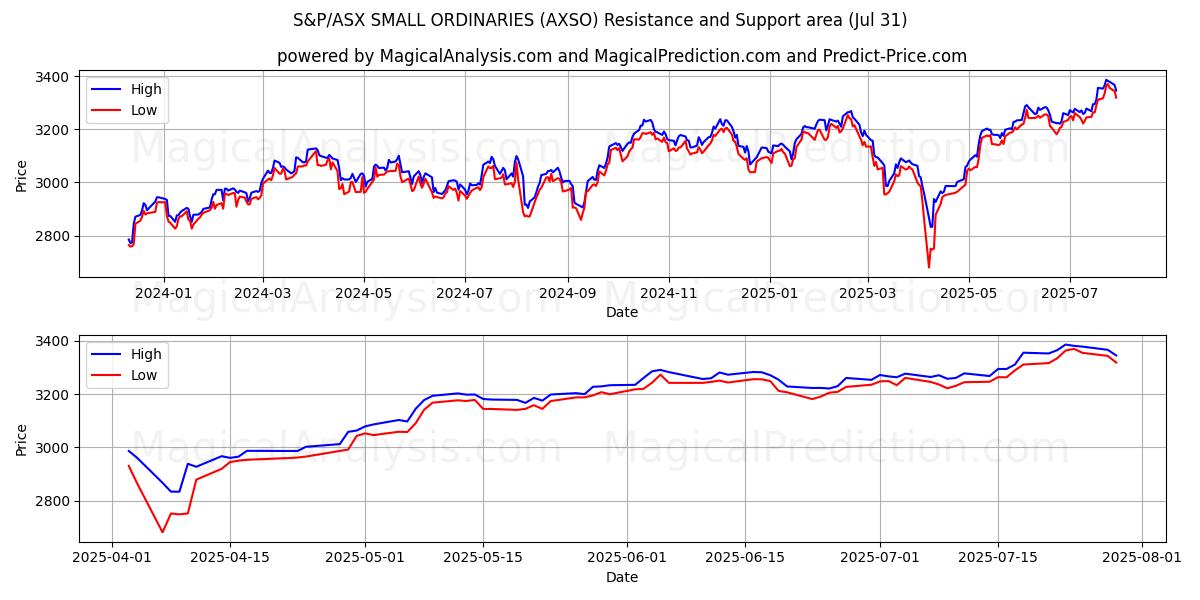1200x600 pixels.
Task: Click the '2024-05' x-axis label
Action: (364, 294)
